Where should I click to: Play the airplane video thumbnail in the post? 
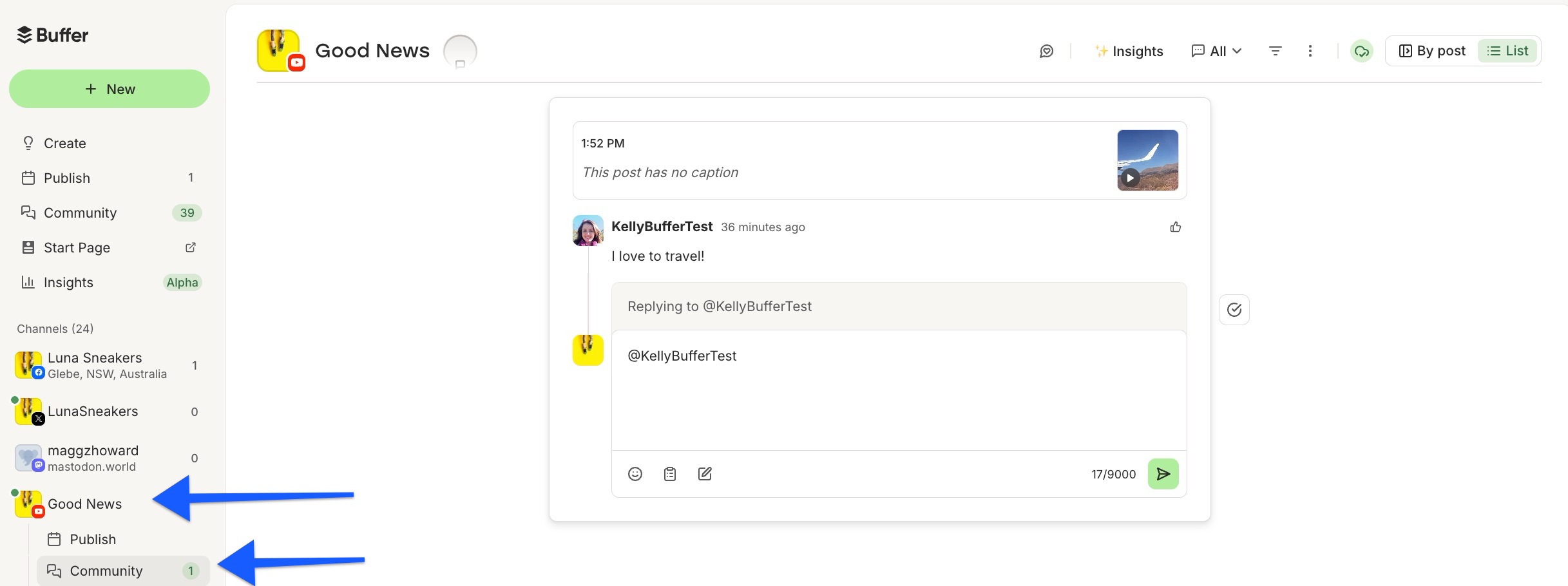(1147, 160)
